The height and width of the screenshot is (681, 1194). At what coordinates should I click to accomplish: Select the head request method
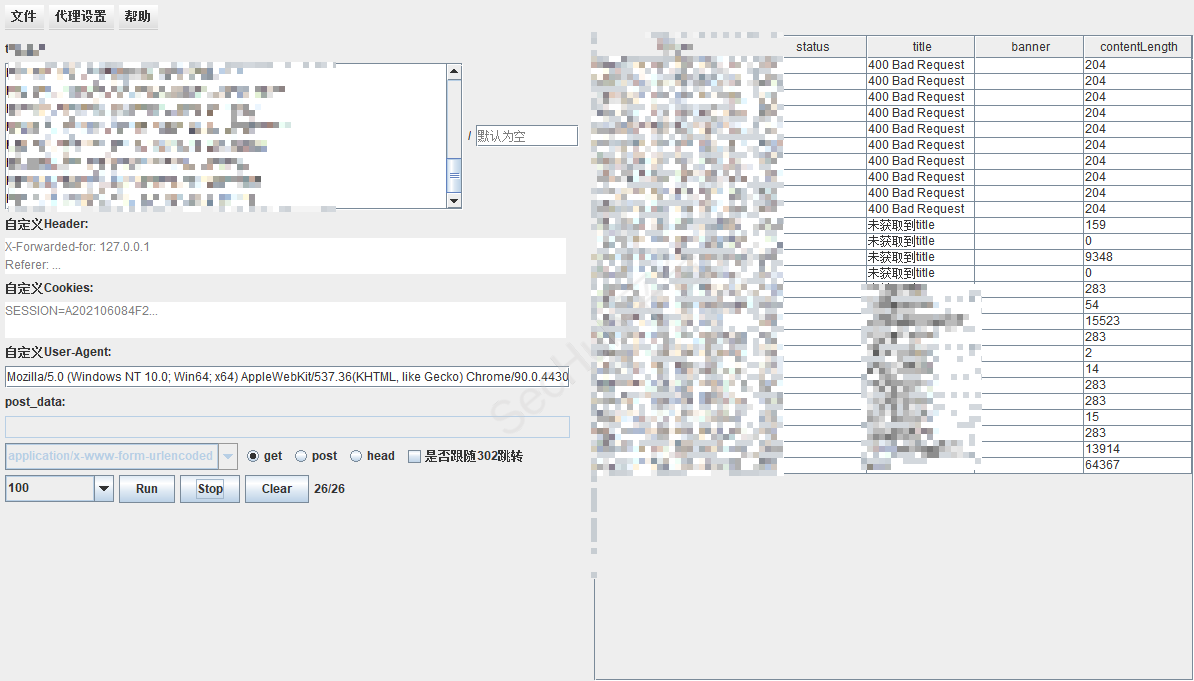(x=356, y=456)
